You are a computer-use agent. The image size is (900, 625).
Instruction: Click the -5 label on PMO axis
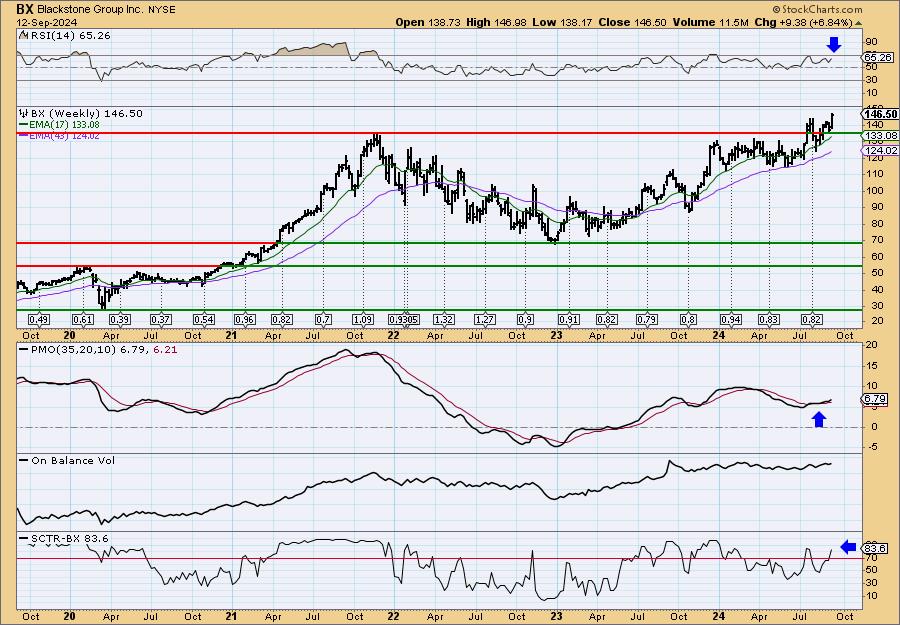coord(871,447)
